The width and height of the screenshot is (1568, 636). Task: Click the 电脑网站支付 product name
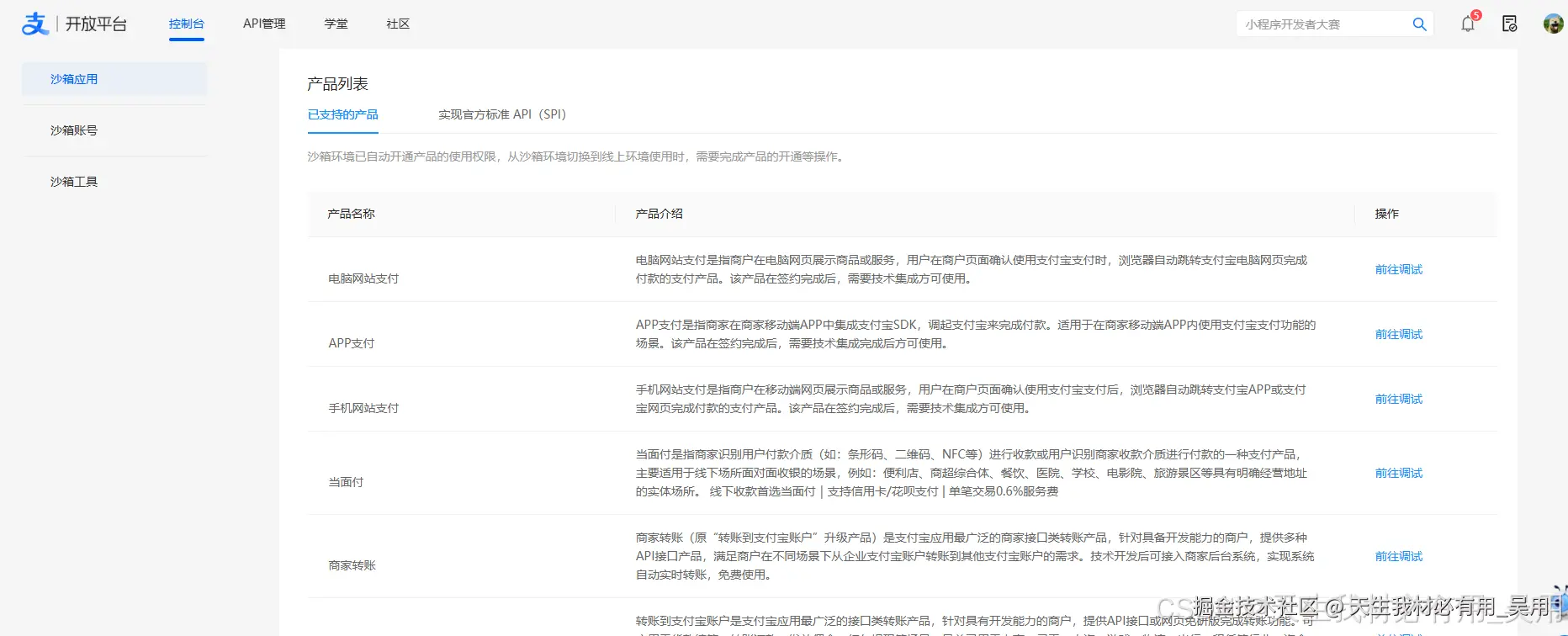pyautogui.click(x=363, y=278)
